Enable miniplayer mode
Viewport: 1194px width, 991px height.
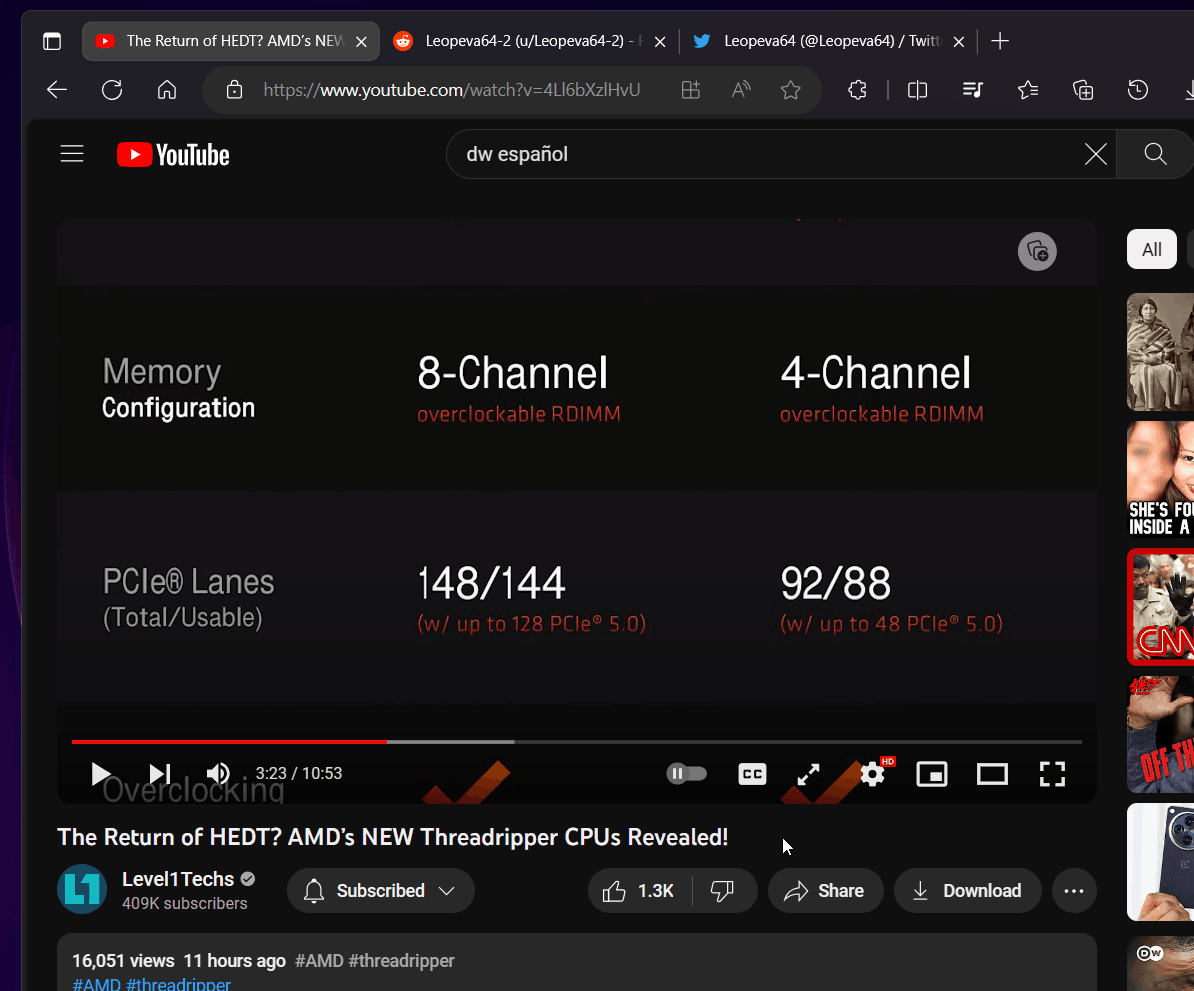[932, 774]
